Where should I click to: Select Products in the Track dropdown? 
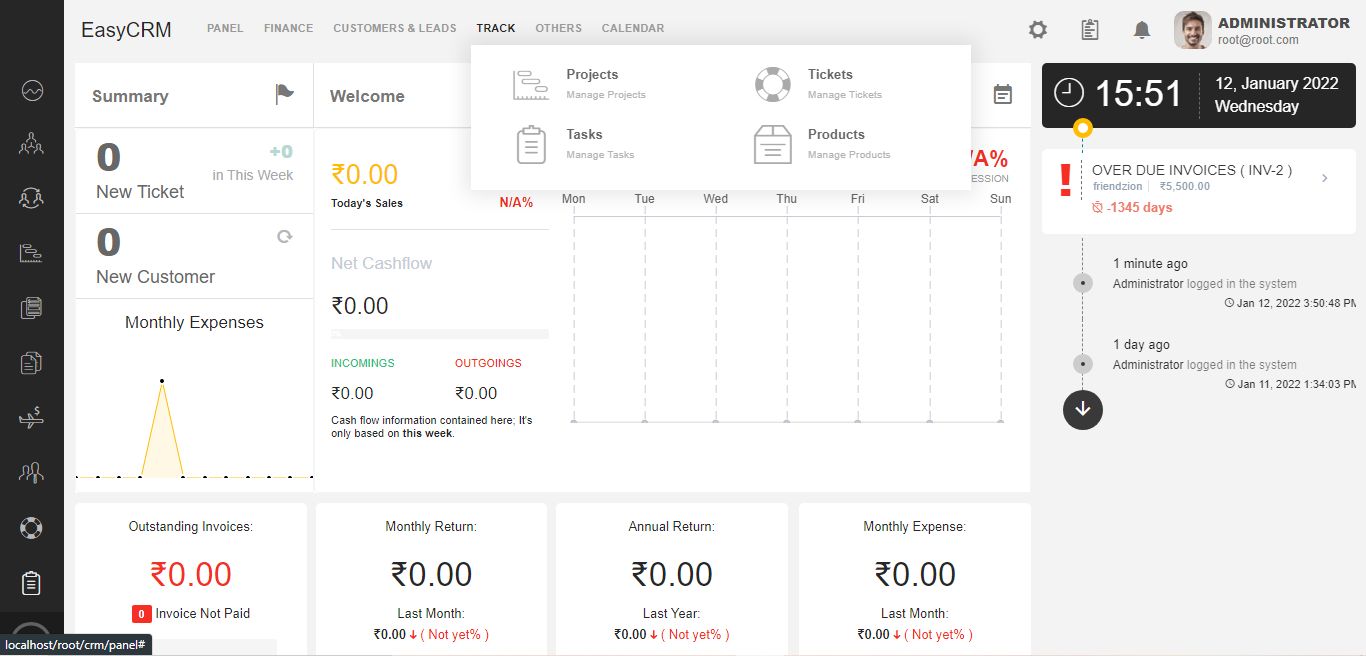[x=836, y=134]
